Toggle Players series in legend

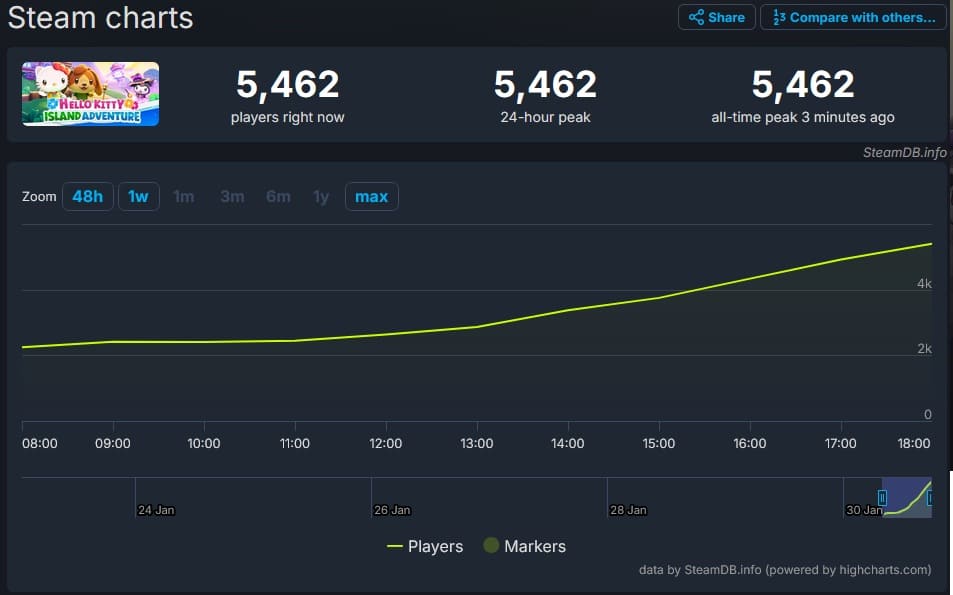(x=425, y=546)
